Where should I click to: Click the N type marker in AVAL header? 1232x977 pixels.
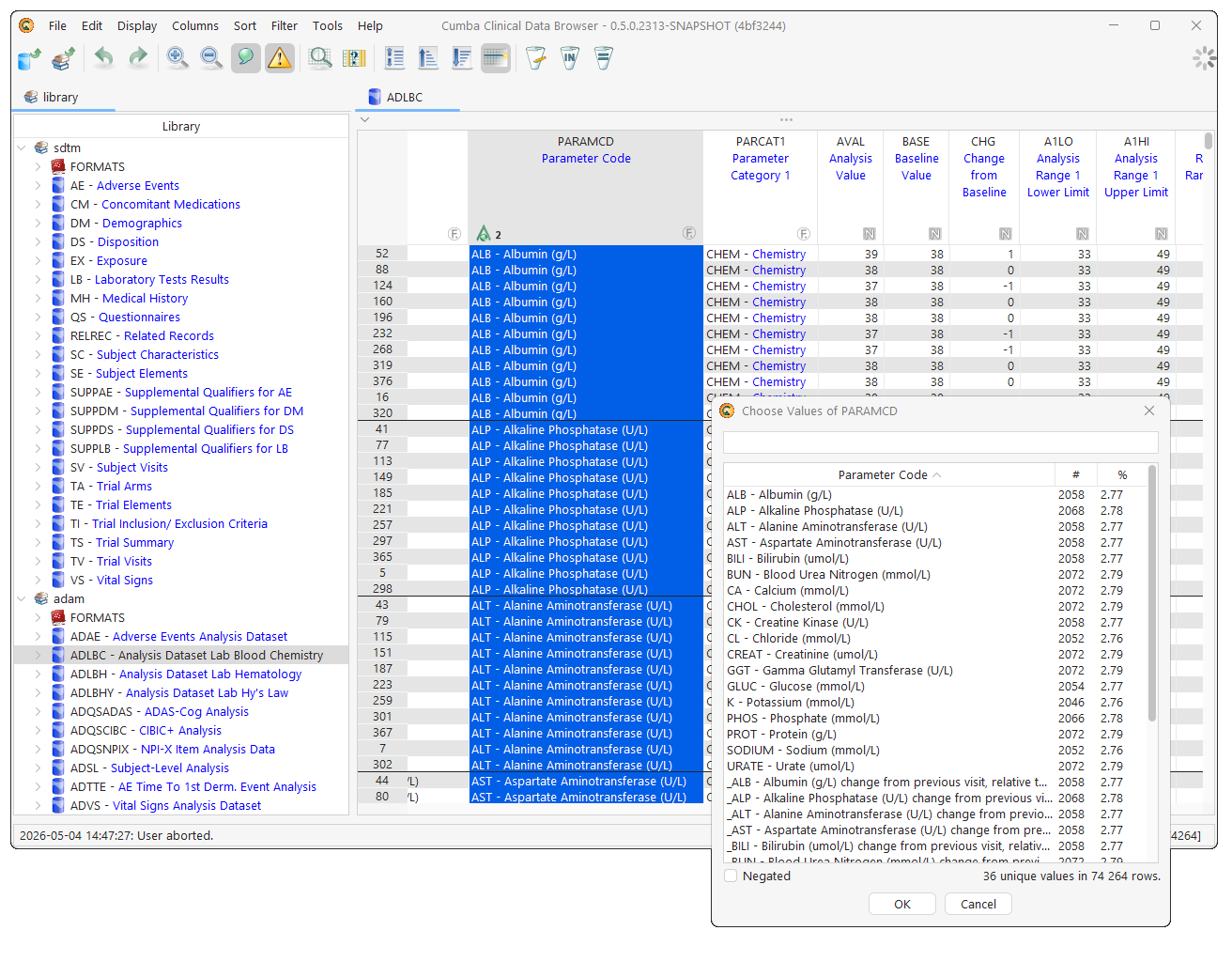point(870,234)
